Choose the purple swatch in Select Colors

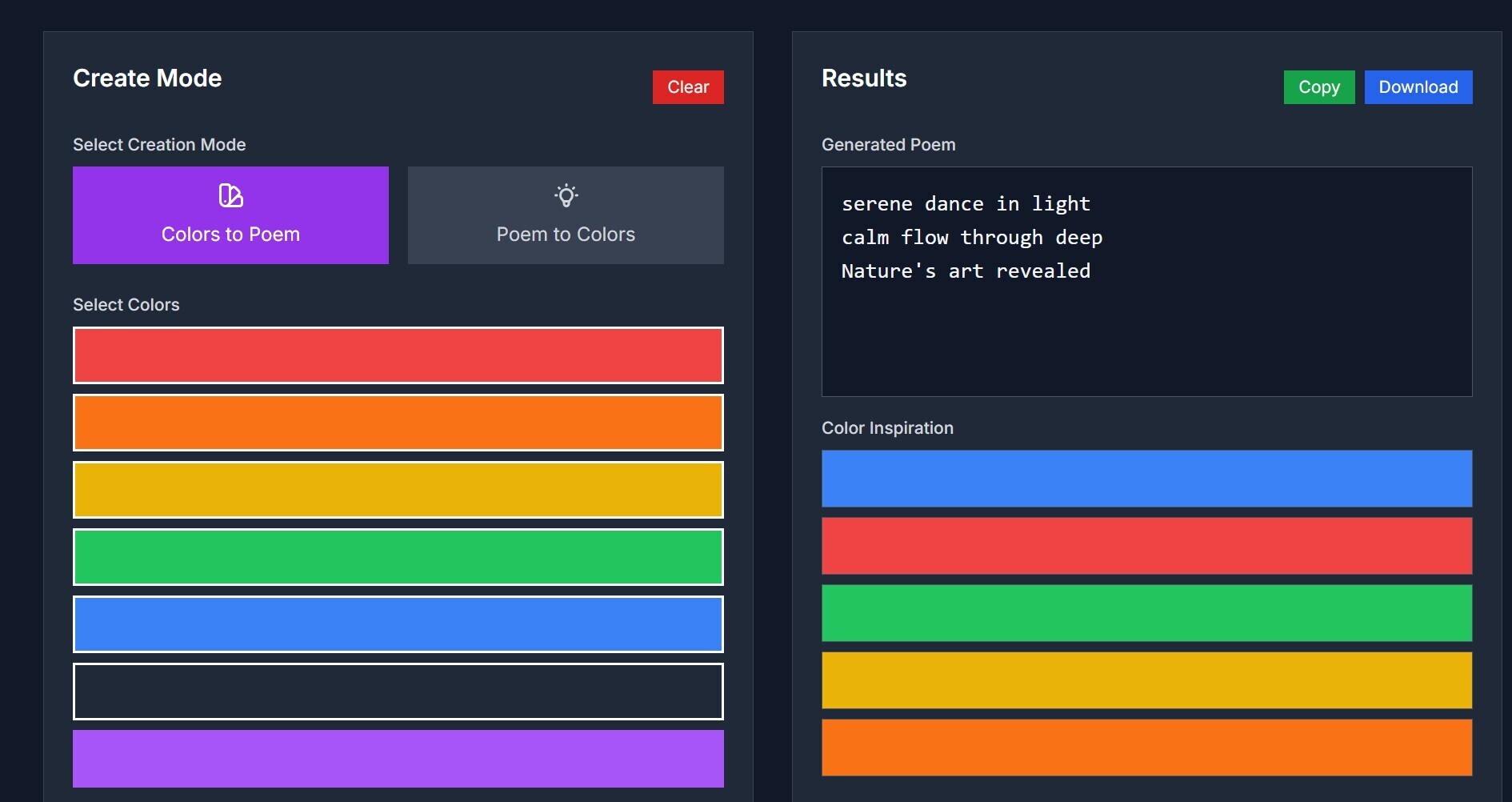pos(398,758)
